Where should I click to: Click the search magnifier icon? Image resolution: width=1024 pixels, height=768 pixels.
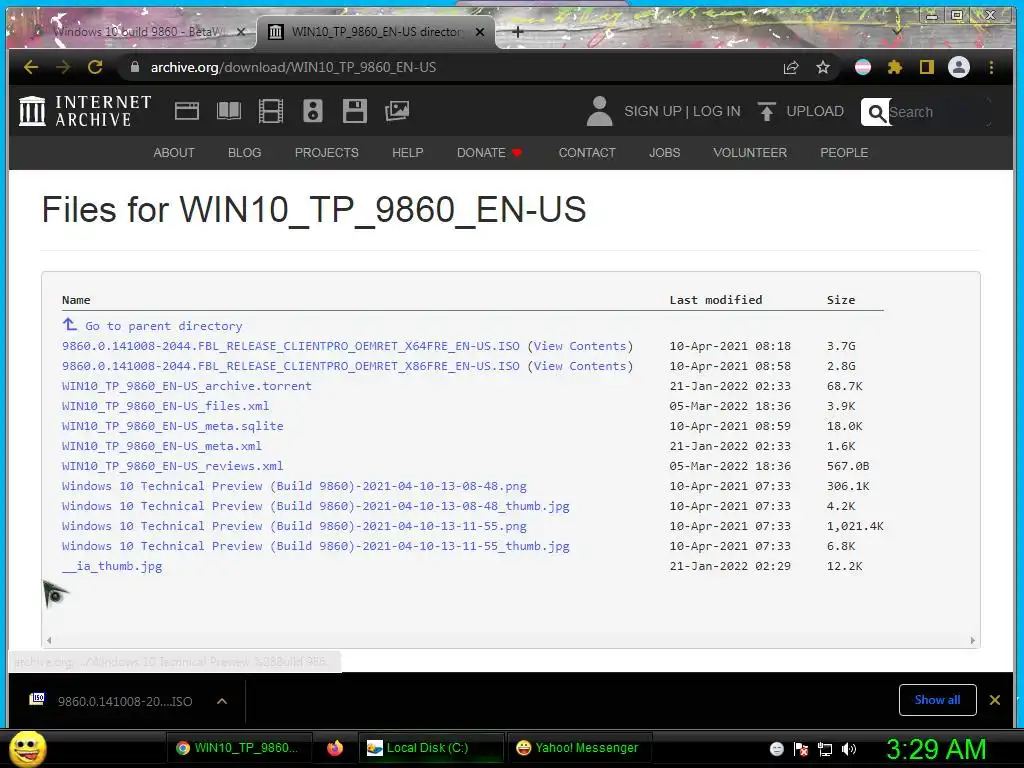pyautogui.click(x=876, y=112)
